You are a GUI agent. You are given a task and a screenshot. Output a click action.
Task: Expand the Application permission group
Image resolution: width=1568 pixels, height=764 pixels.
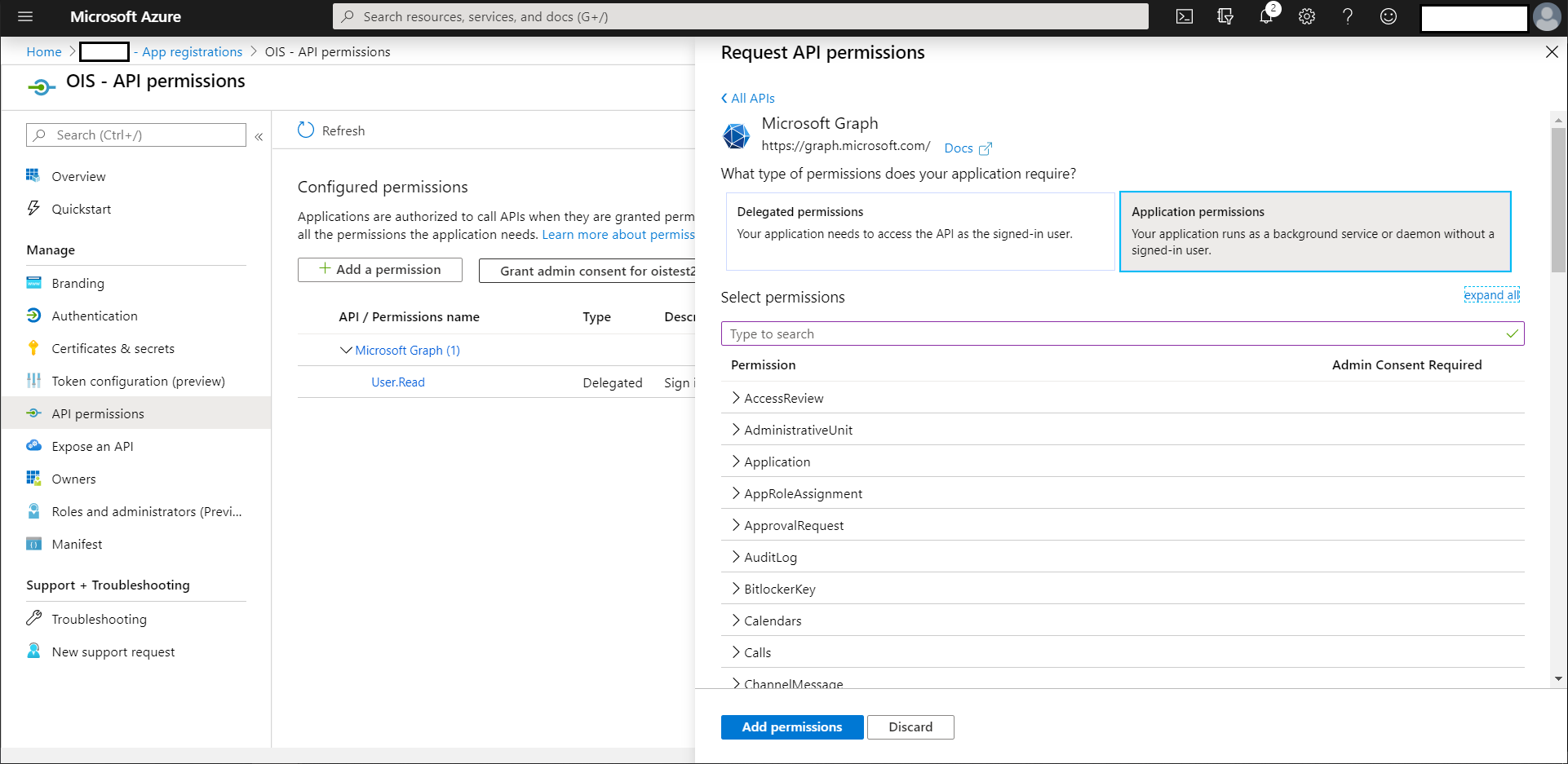pos(736,461)
